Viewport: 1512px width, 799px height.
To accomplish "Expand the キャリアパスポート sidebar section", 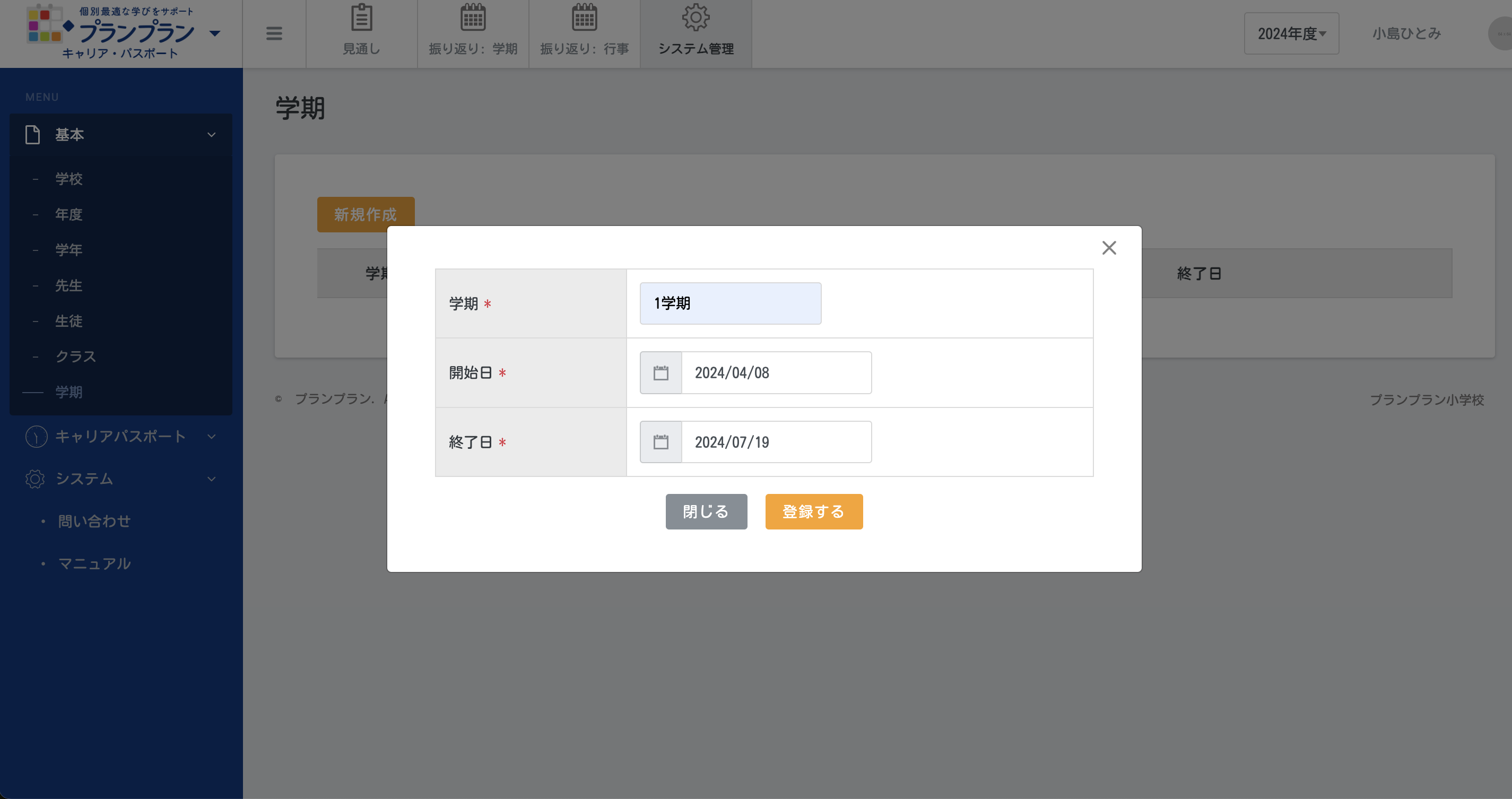I will tap(120, 436).
